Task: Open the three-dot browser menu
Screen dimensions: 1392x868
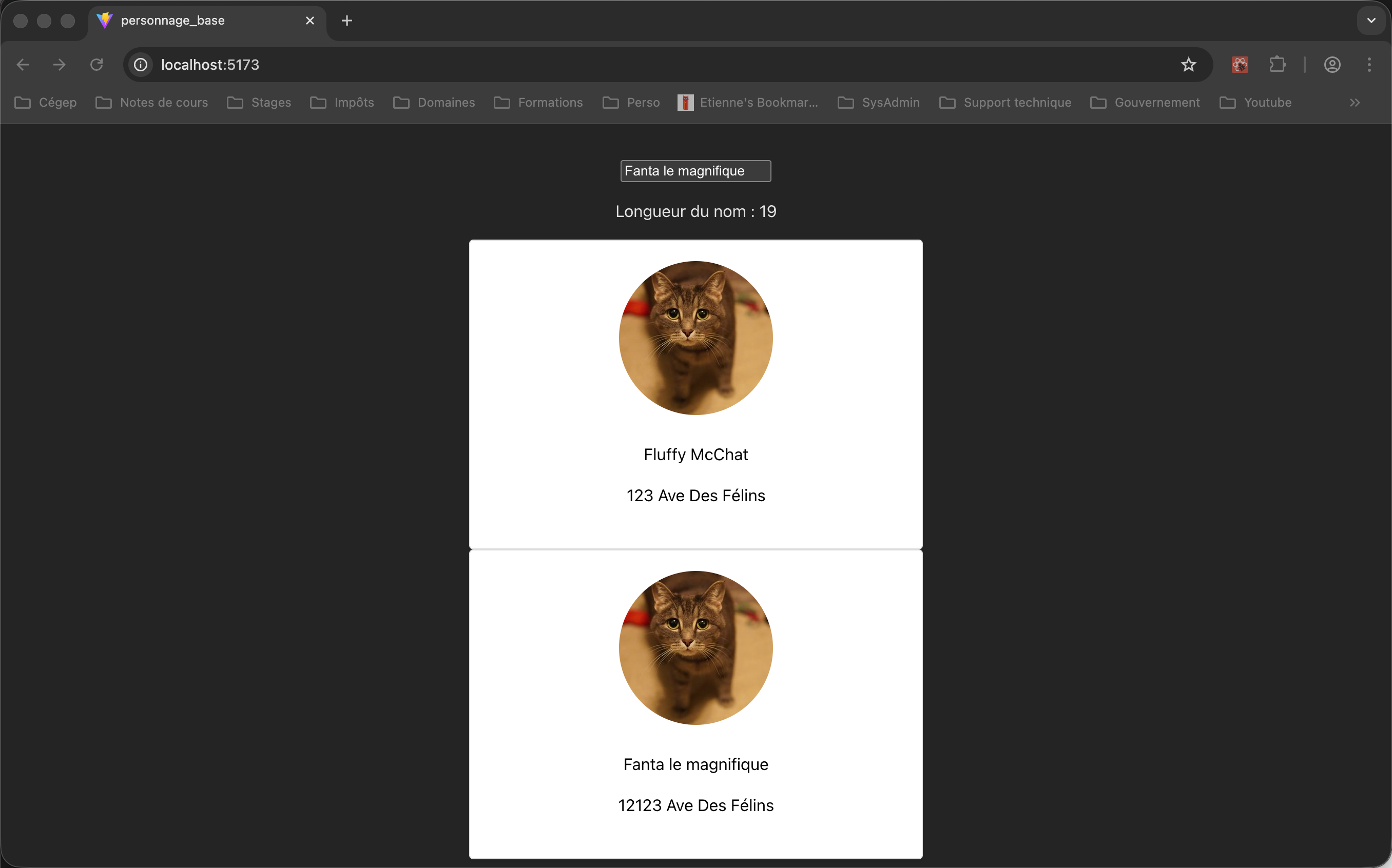Action: point(1369,64)
